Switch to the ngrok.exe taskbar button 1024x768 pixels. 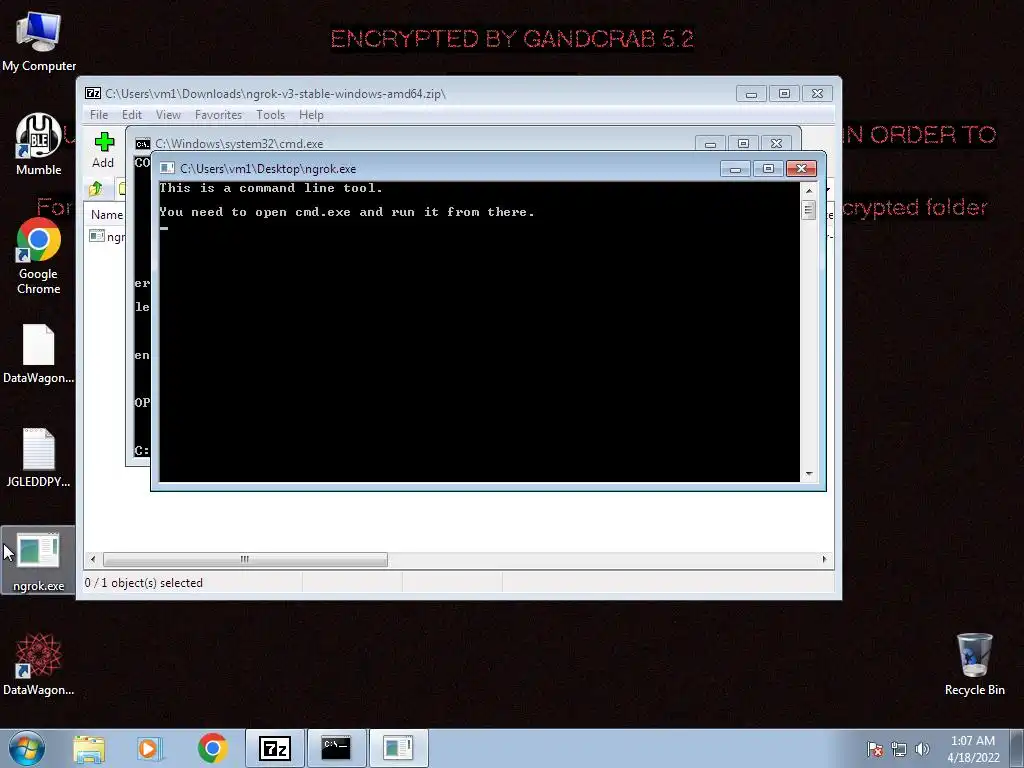click(398, 748)
